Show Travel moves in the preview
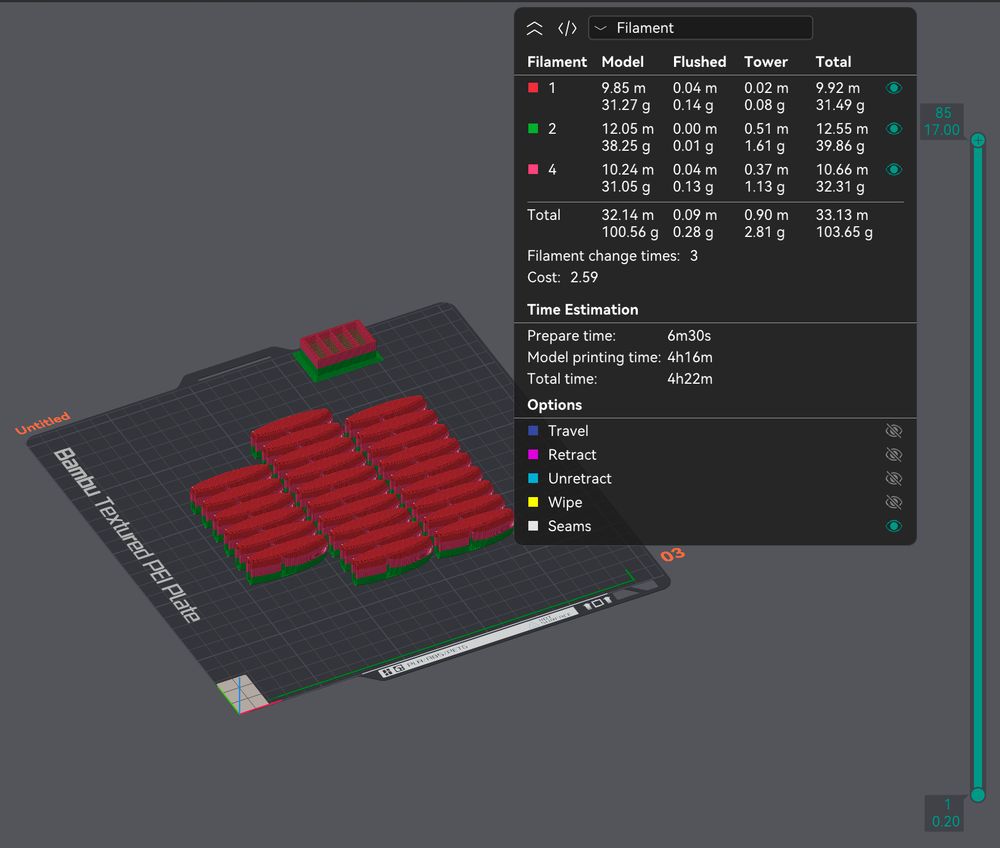1000x848 pixels. (x=893, y=430)
